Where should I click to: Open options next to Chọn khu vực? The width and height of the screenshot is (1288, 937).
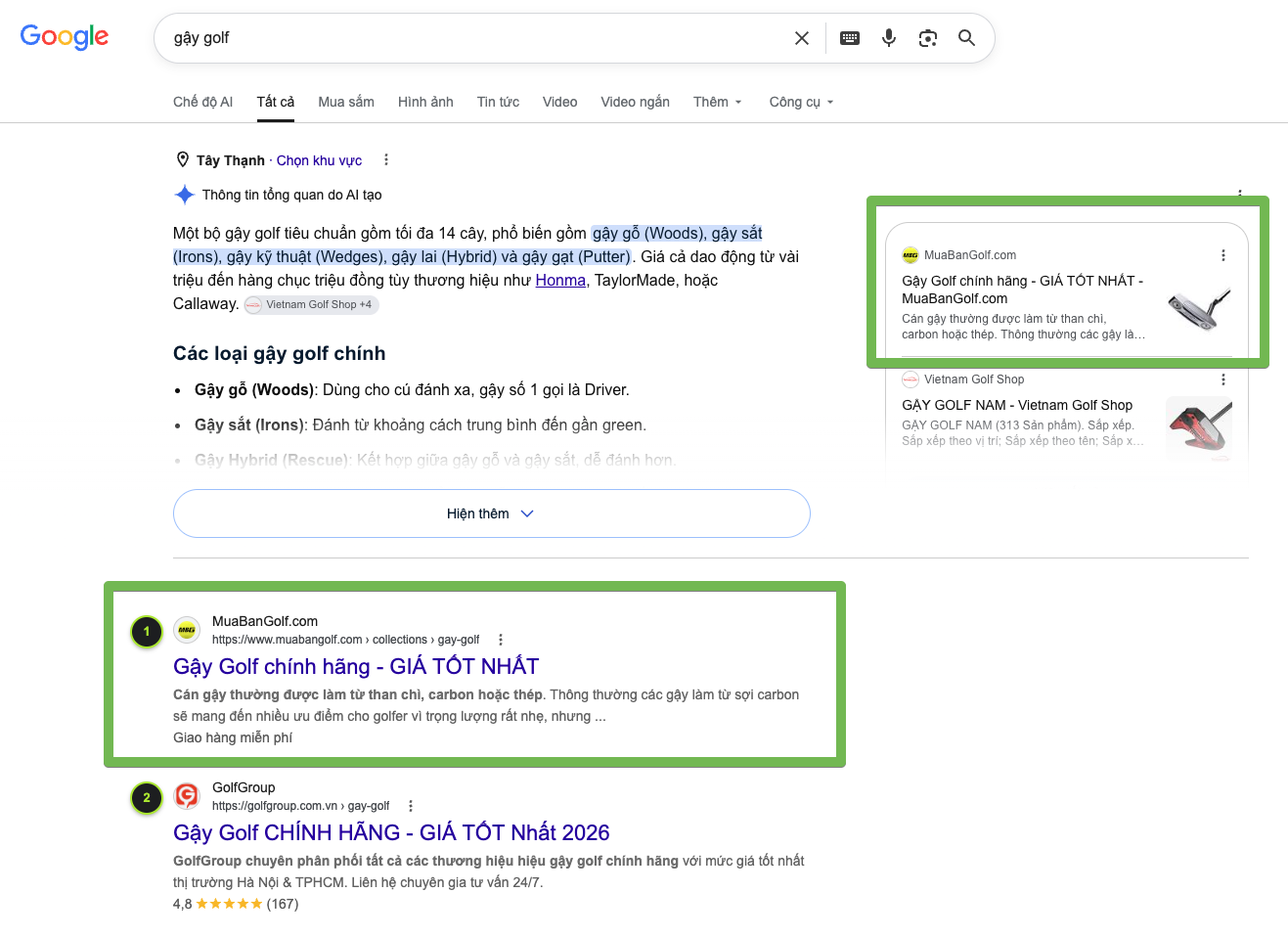point(386,159)
